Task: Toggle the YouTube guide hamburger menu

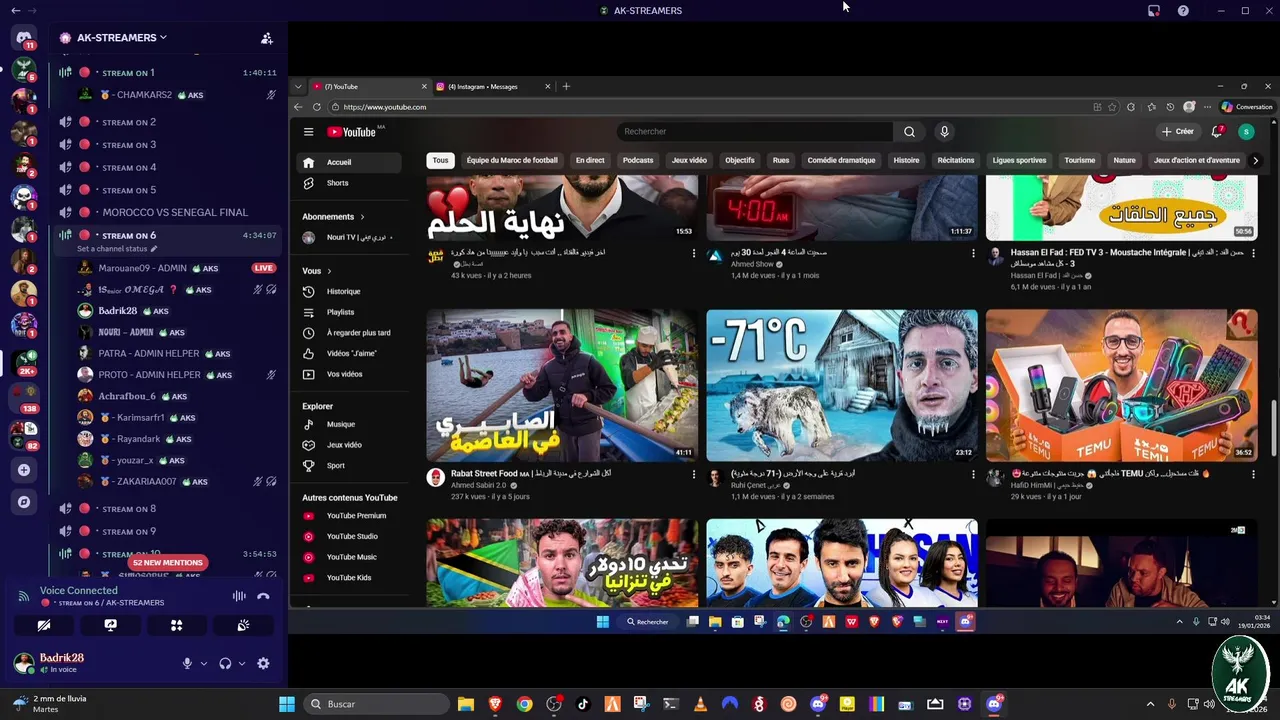Action: point(308,132)
